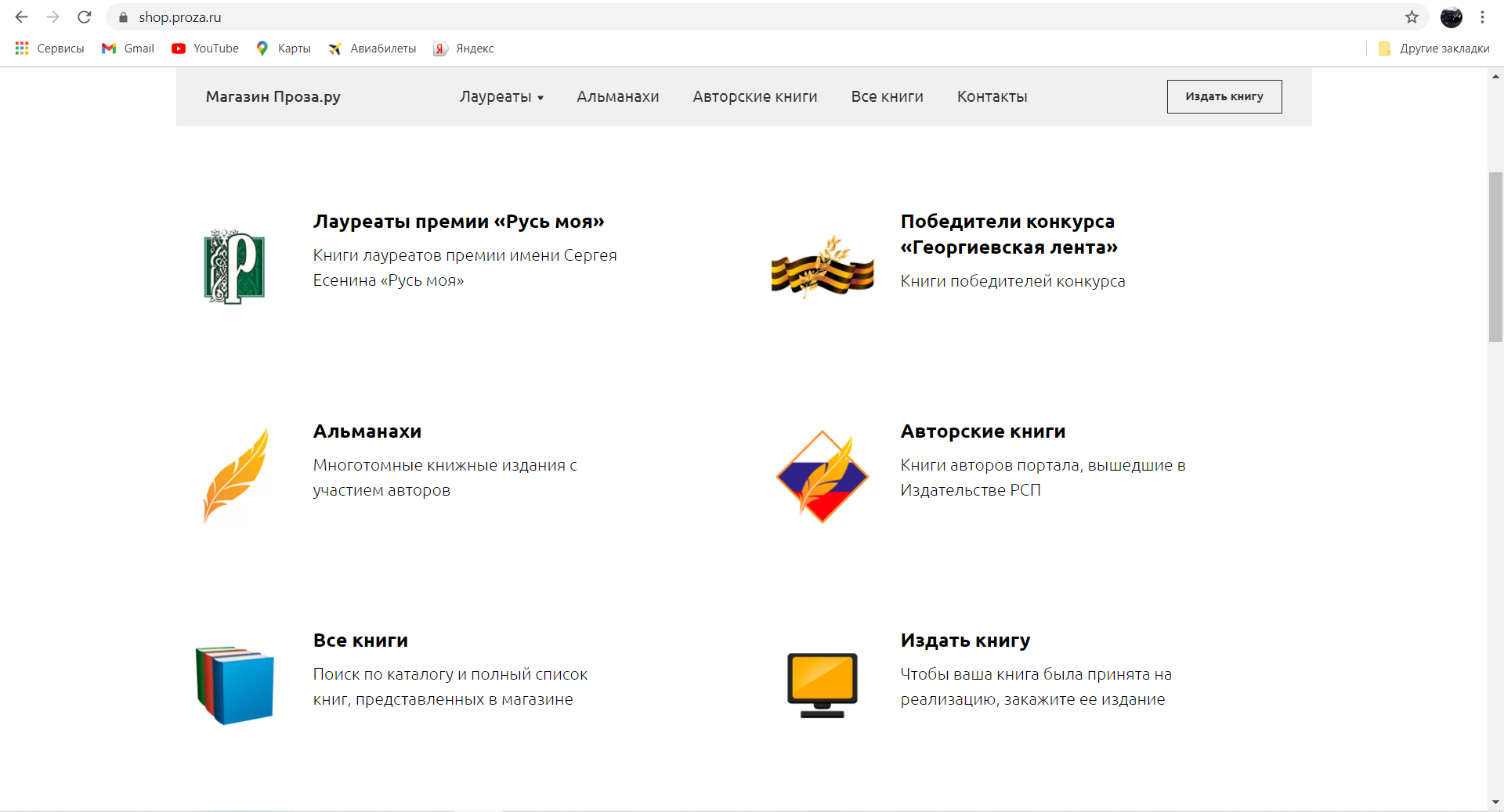Open the Сервисы apps bookmark
This screenshot has width=1504, height=812.
pyautogui.click(x=49, y=49)
